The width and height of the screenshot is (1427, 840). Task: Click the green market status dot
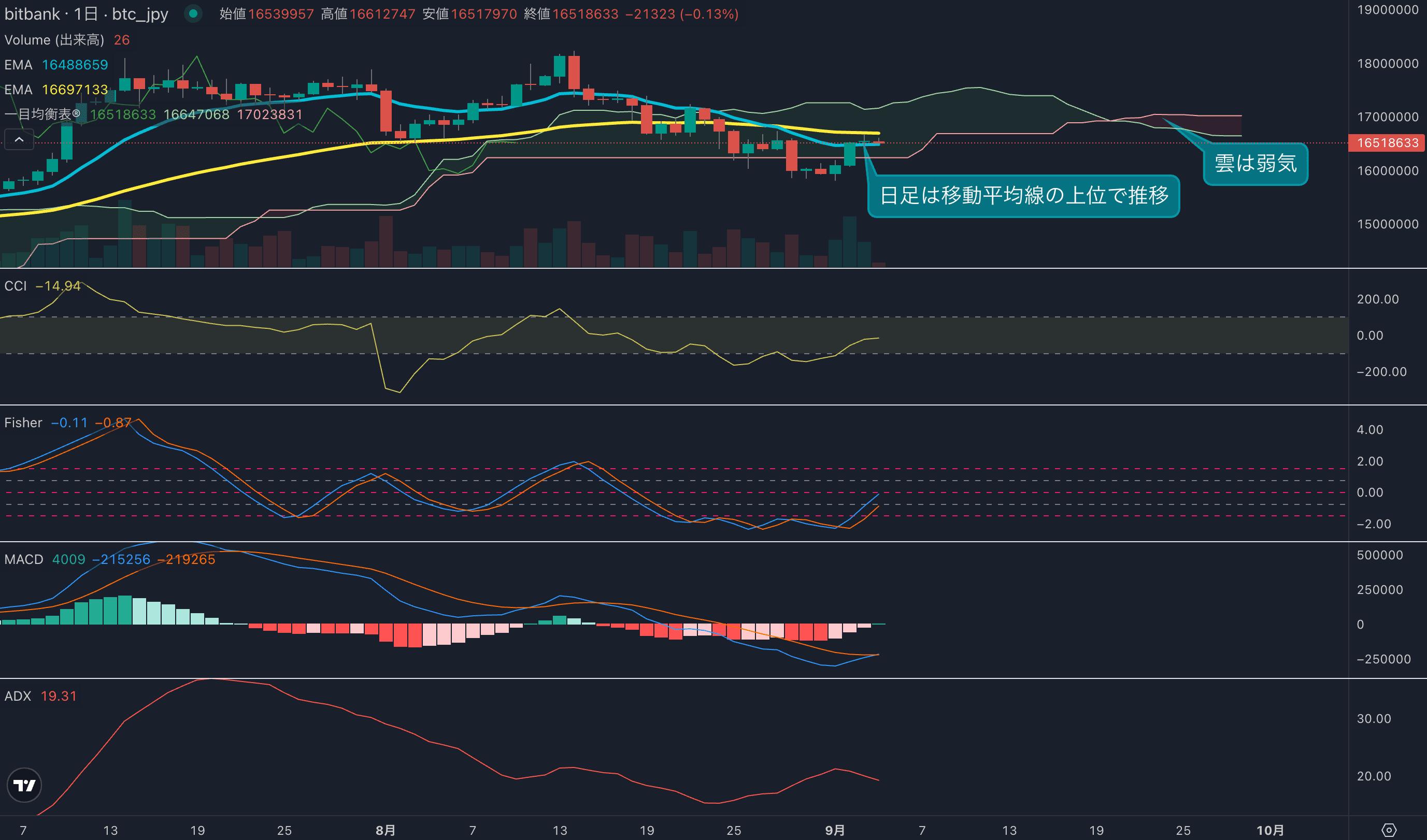[193, 13]
